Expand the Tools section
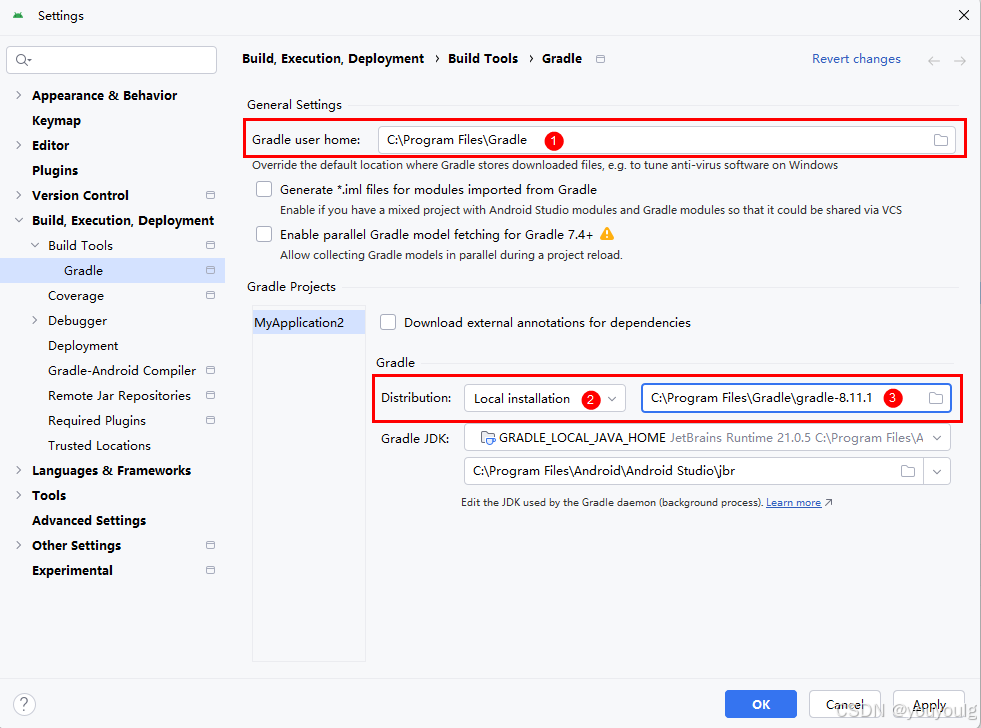The image size is (981, 728). (x=18, y=495)
